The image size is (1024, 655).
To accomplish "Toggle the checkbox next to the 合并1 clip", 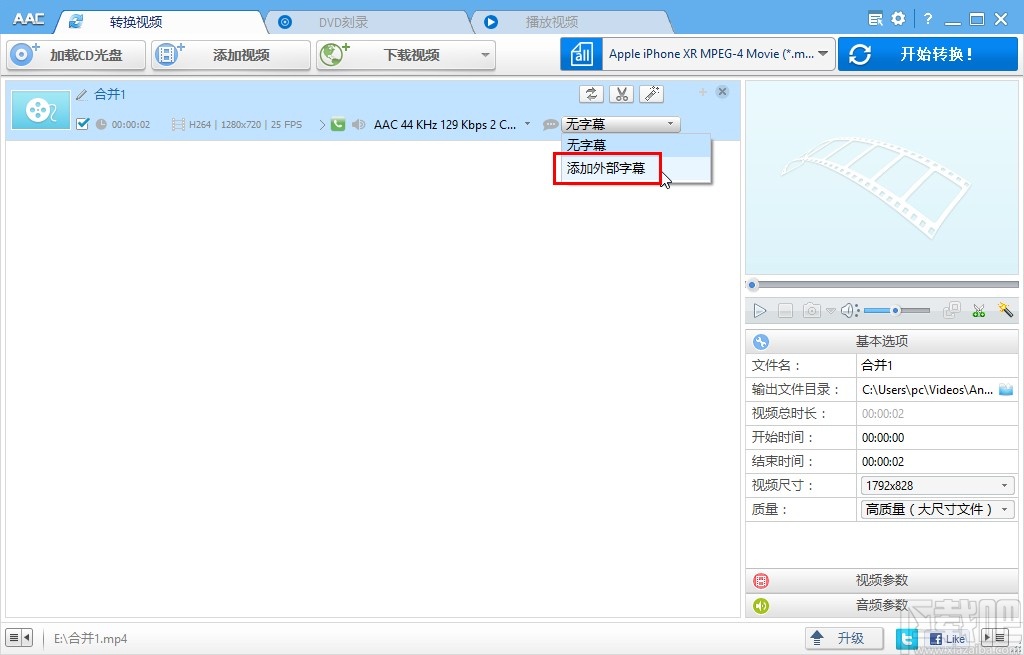I will 85,124.
